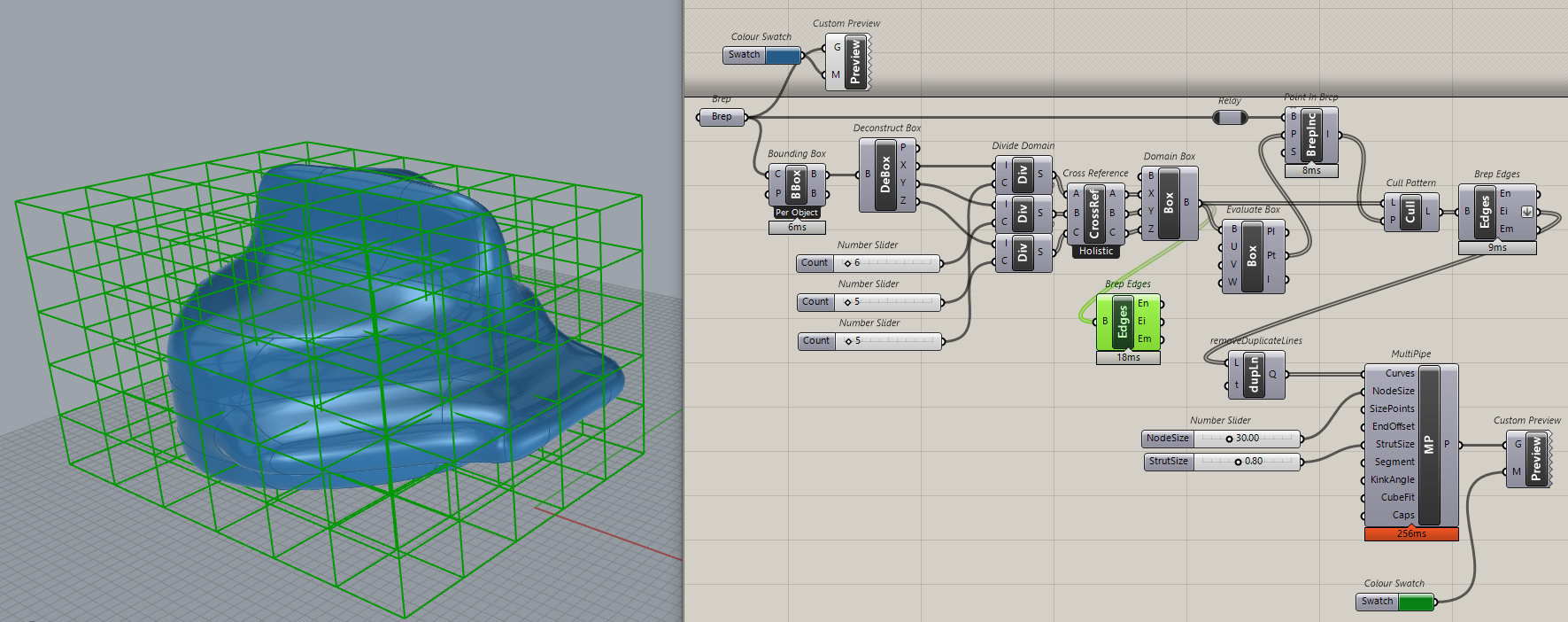Click the middle of the three Count sliders
Screen dimensions: 1568x622
869,302
